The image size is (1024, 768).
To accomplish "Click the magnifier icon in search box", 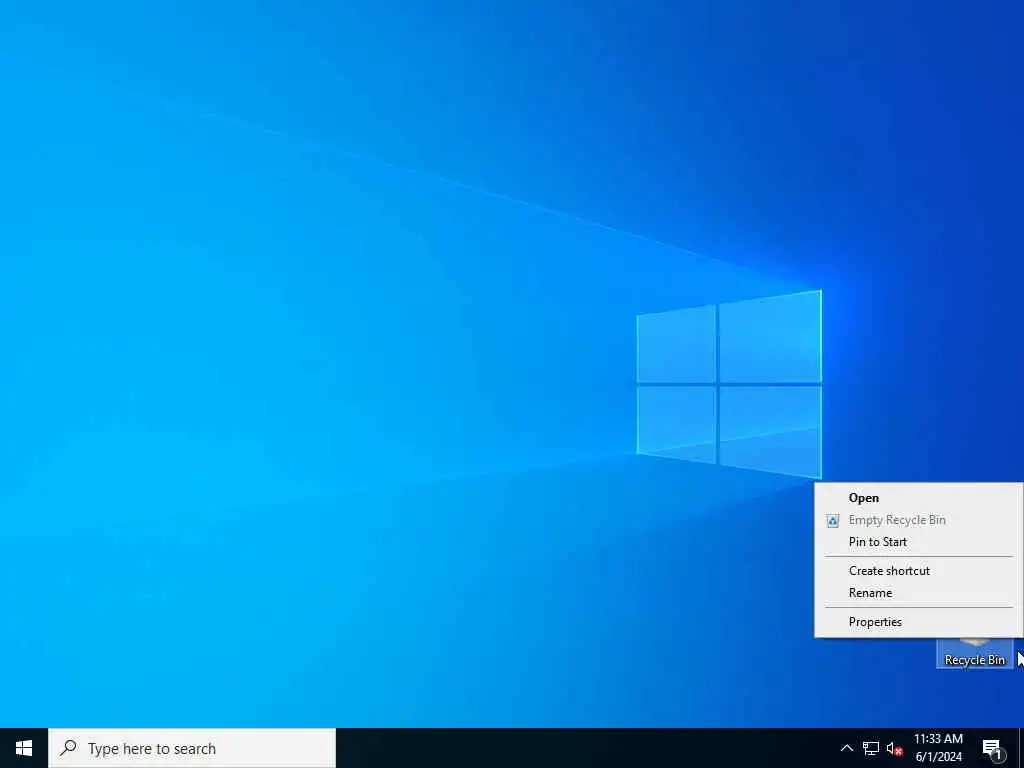I will (68, 748).
